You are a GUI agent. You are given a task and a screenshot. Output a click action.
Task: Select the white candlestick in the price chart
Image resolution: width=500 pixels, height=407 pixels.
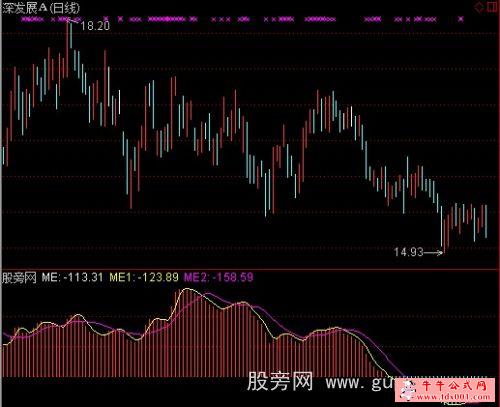[x=119, y=103]
